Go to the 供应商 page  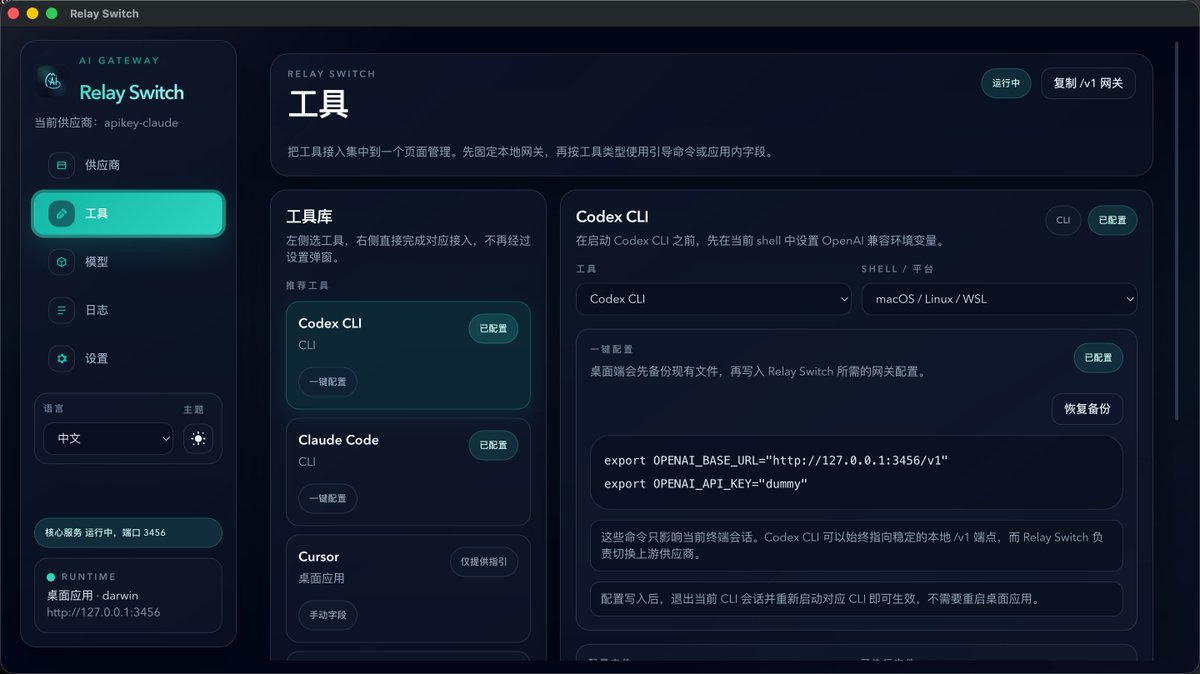pos(128,165)
